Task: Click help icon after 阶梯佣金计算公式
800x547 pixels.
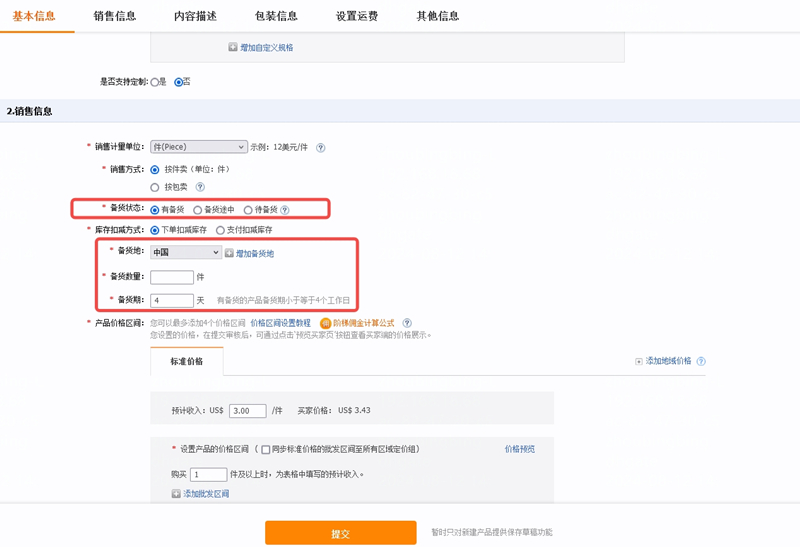Action: point(404,323)
